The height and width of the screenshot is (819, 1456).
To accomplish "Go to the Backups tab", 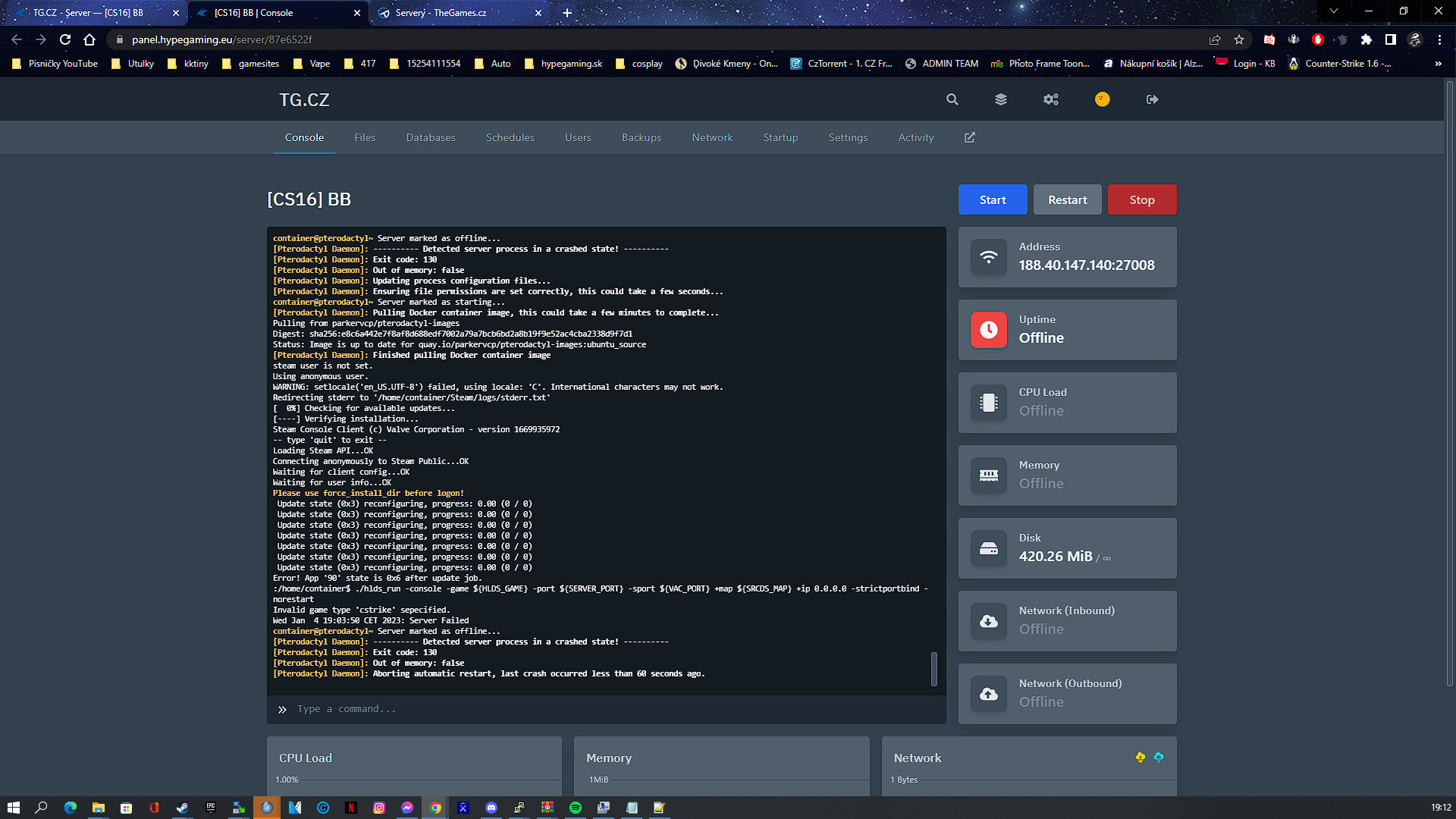I will tap(642, 137).
